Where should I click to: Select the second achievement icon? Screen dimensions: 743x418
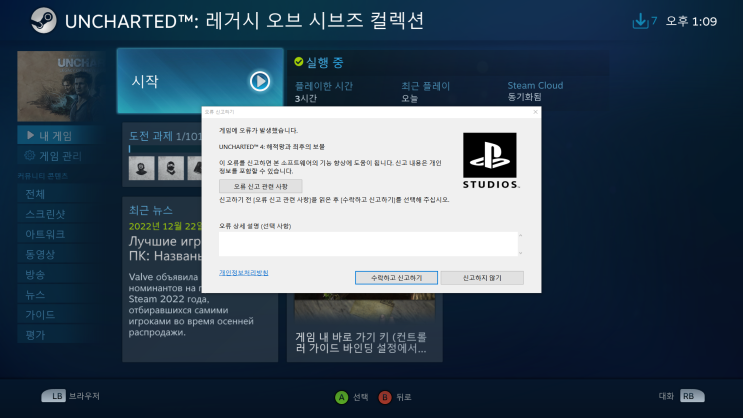171,168
